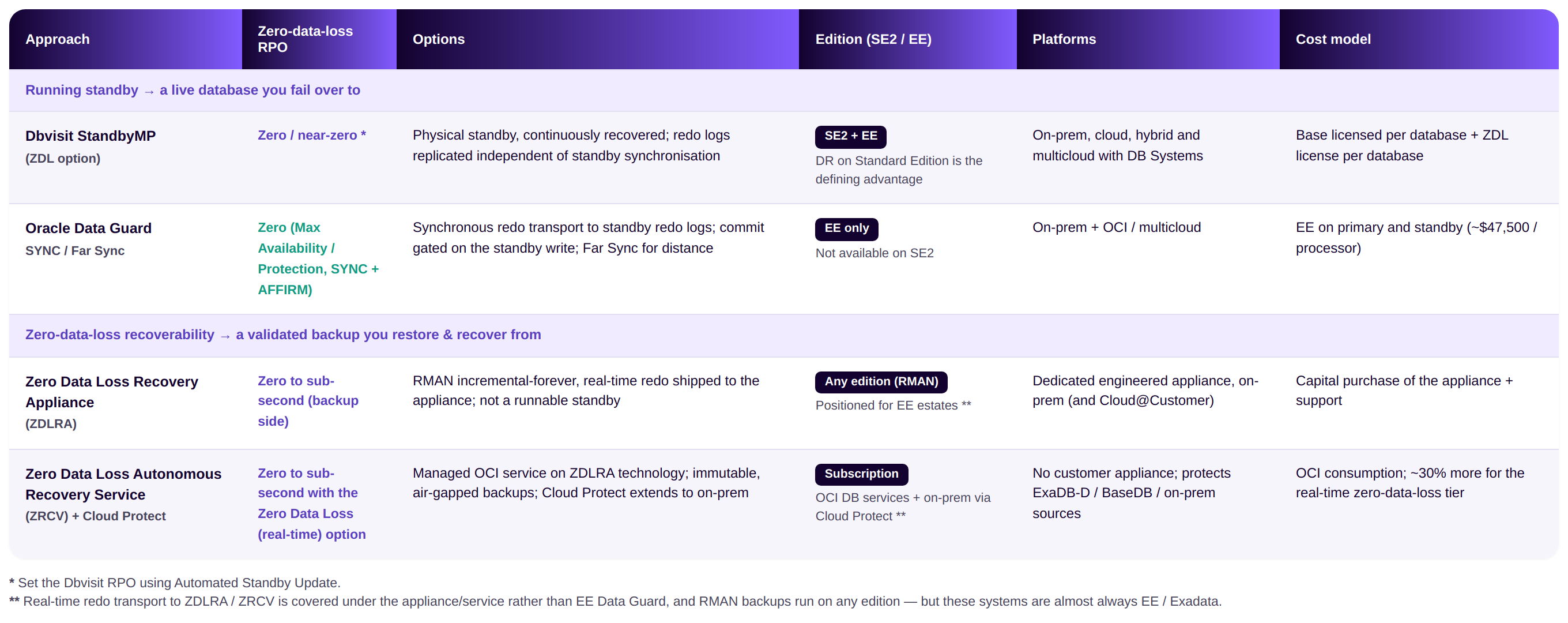Click the Cost model column header
1568x623 pixels.
click(x=1419, y=39)
